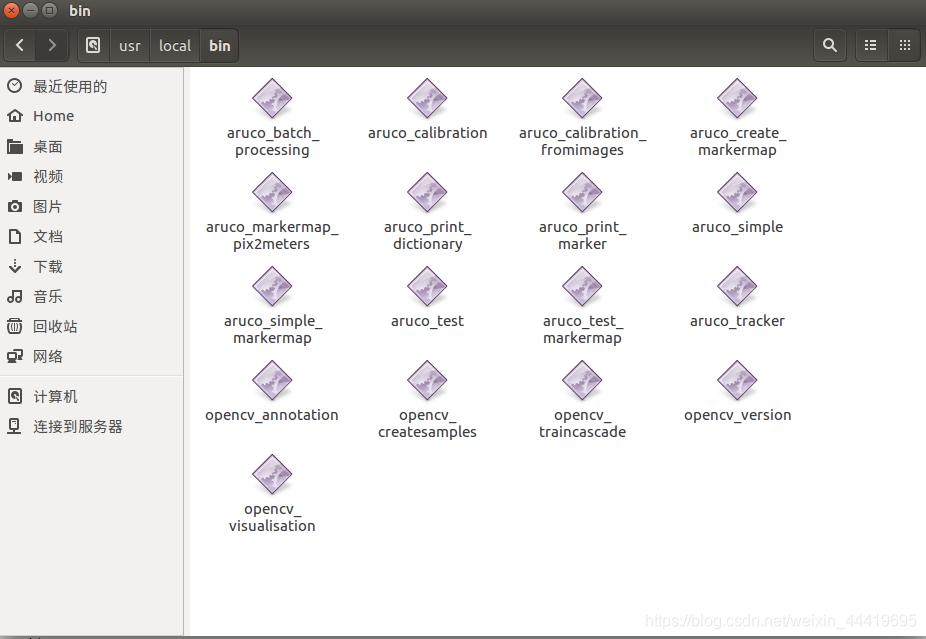Open 桌面 folder in sidebar

[92, 146]
